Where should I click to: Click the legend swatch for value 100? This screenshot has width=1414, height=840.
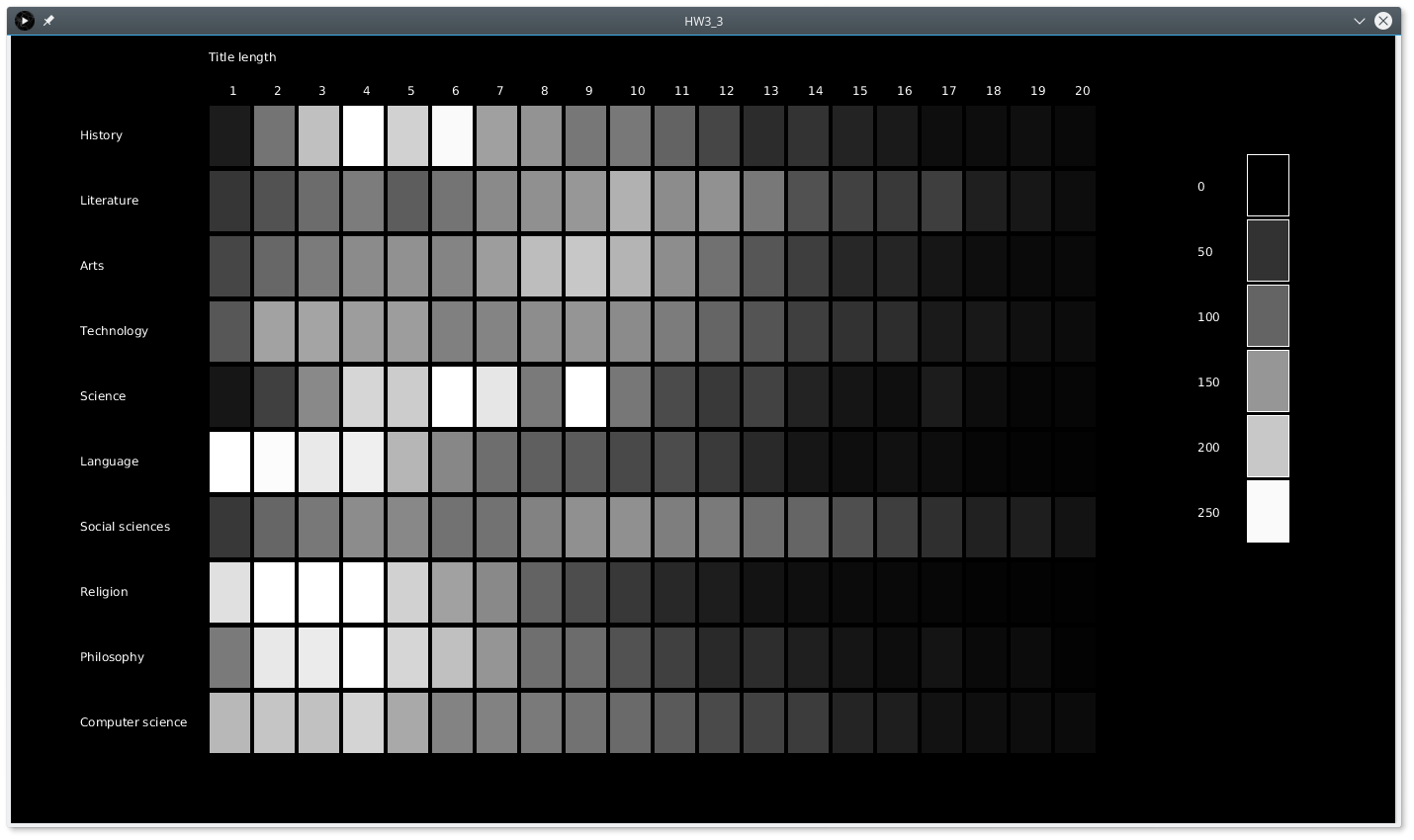pyautogui.click(x=1268, y=316)
